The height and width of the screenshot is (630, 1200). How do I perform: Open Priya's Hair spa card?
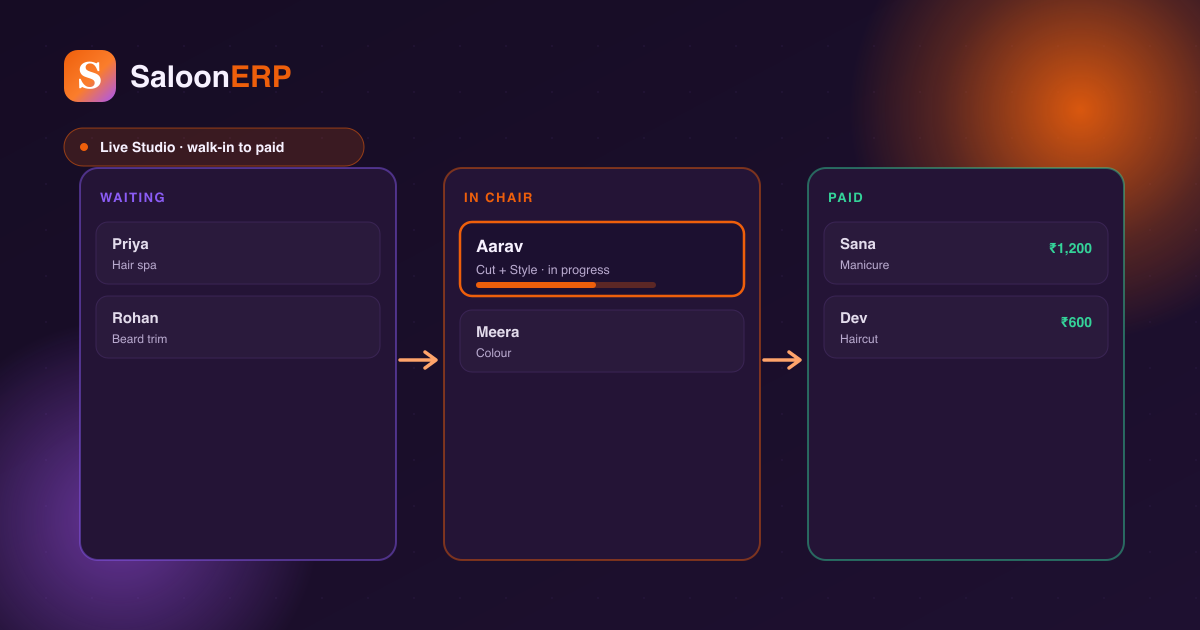coord(238,253)
